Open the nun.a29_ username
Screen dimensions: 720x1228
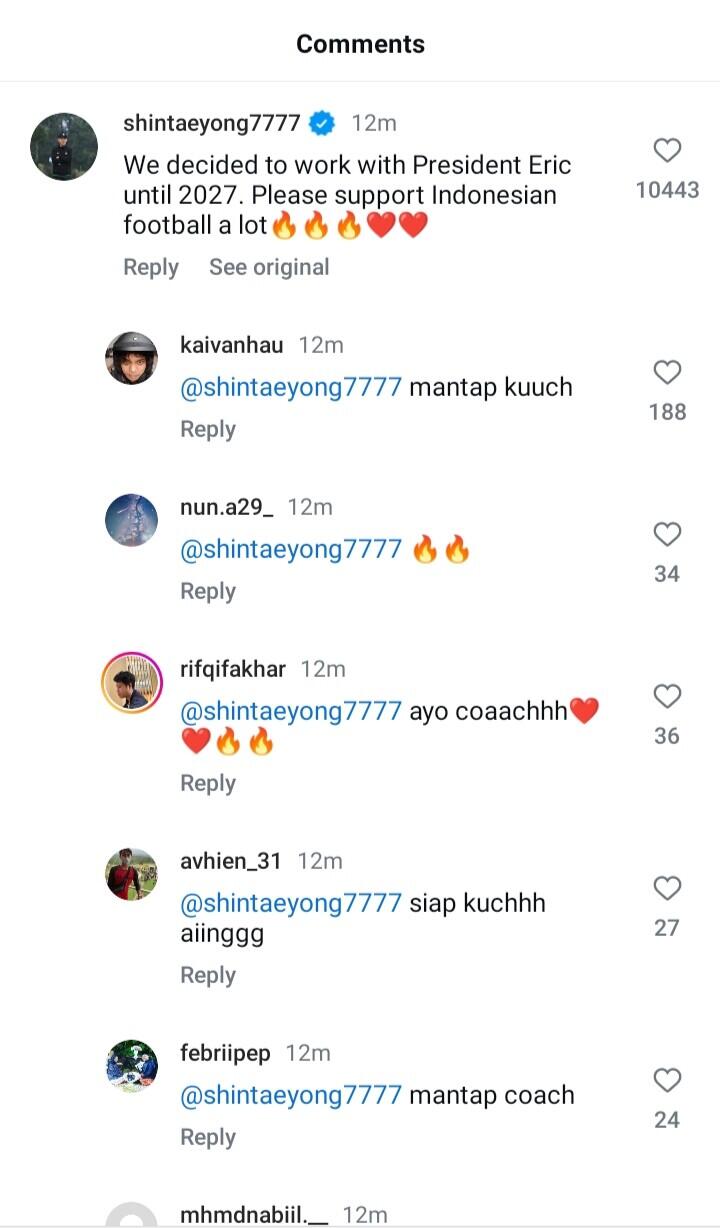point(227,508)
